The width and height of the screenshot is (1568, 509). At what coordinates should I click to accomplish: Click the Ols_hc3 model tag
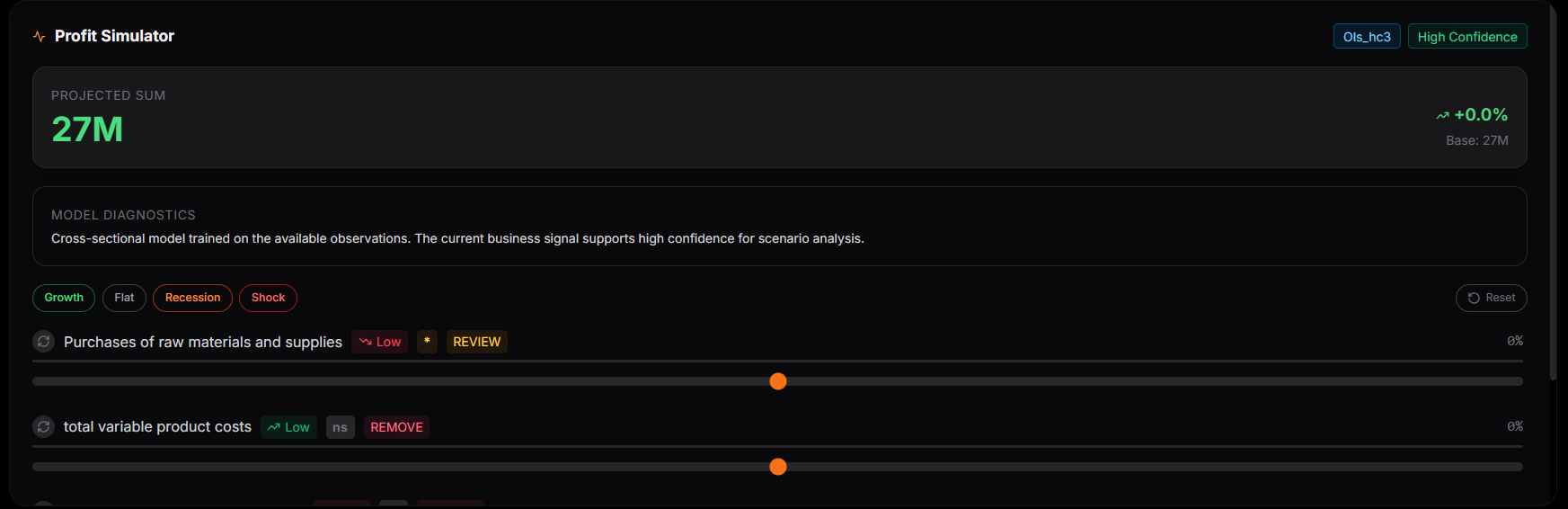click(x=1367, y=37)
